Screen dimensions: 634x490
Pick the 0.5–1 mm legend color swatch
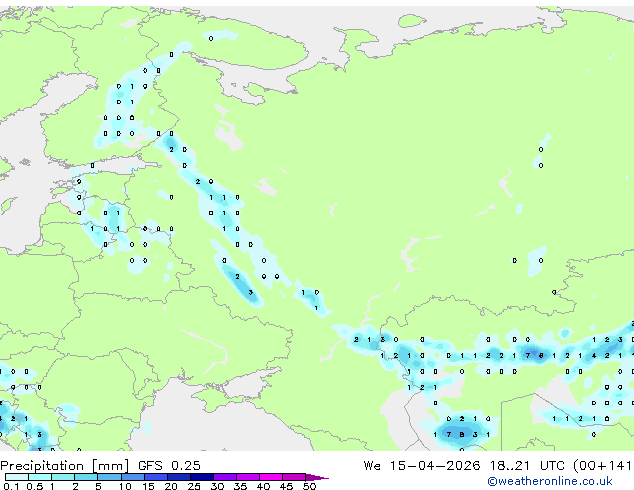[40, 477]
